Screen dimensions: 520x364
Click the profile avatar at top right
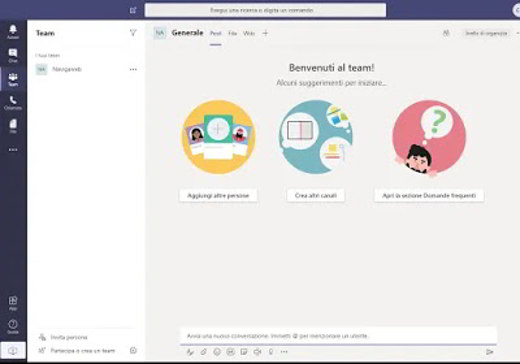516,10
